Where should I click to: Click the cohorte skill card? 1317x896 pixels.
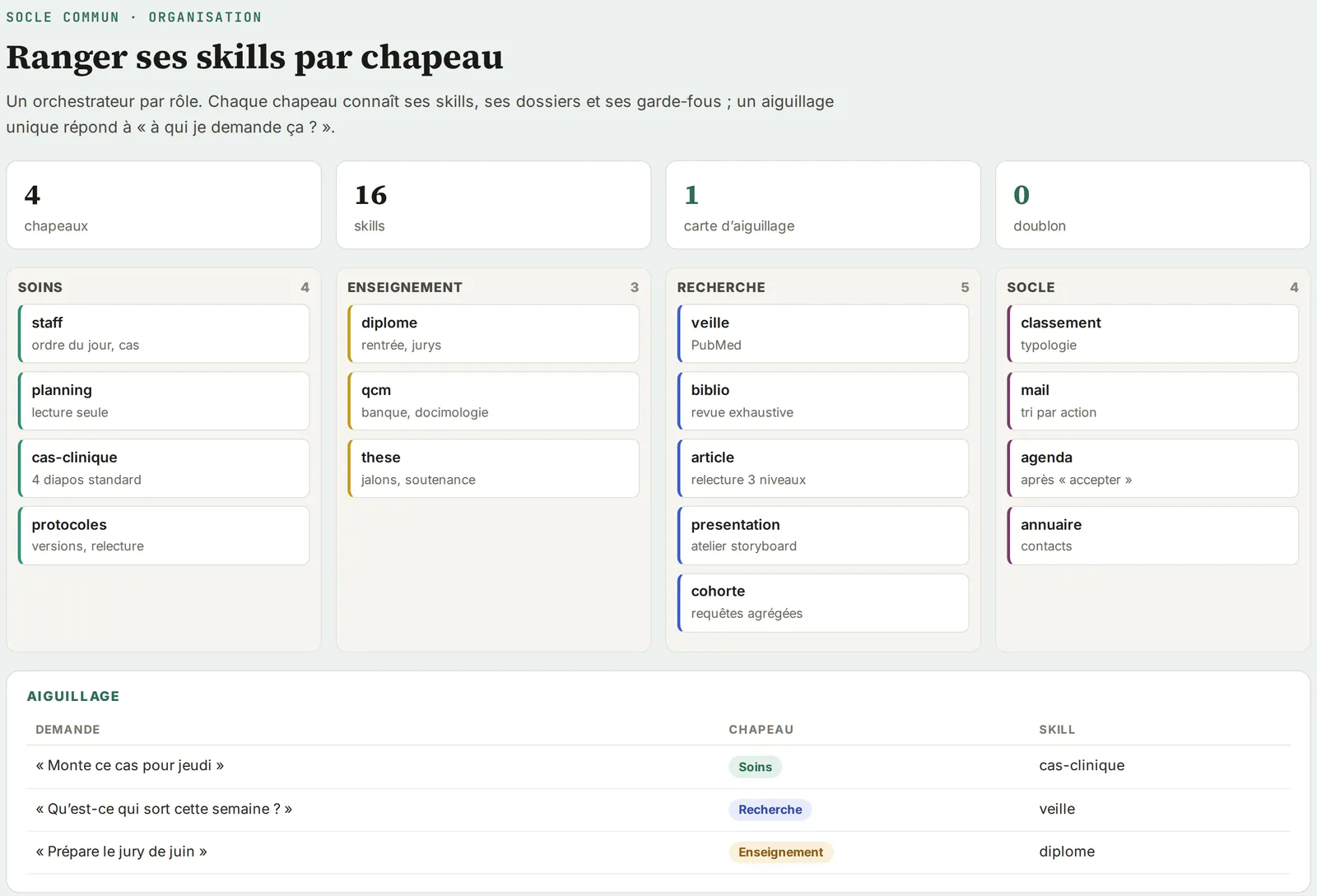pyautogui.click(x=823, y=603)
